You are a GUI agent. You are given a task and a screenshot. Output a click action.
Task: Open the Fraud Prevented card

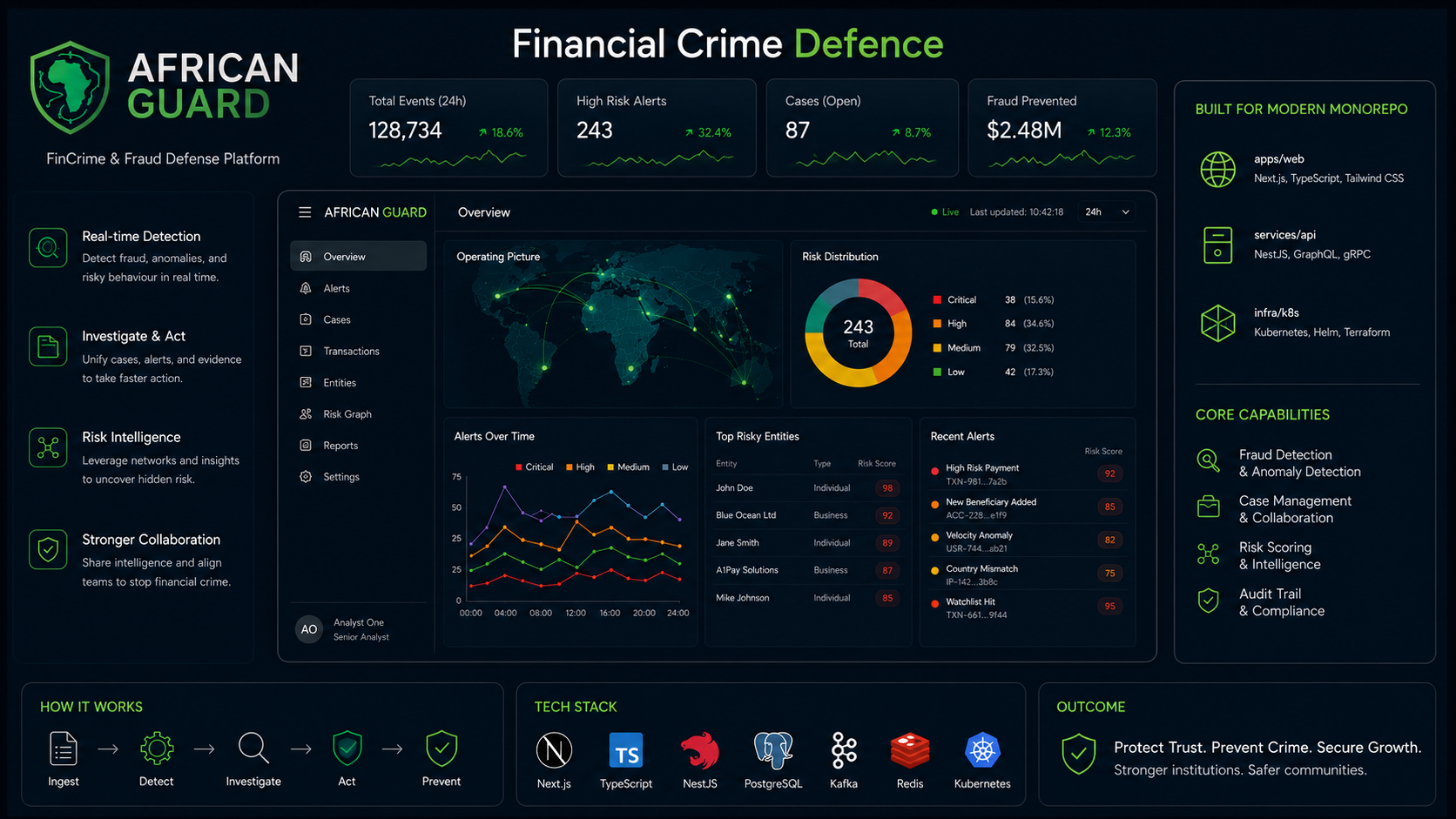click(1062, 128)
